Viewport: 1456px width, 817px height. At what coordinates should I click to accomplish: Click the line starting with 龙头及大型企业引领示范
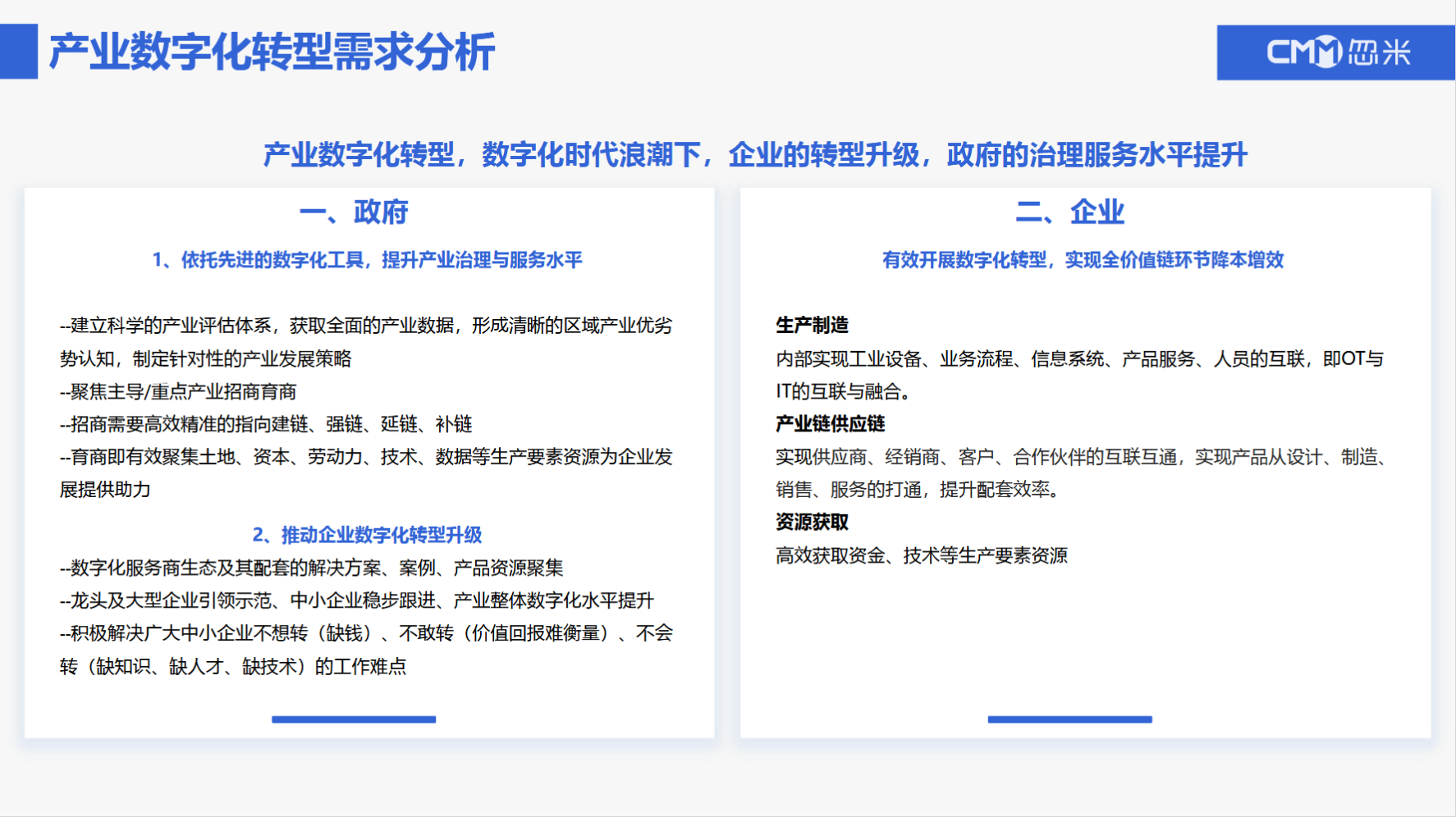click(x=357, y=600)
